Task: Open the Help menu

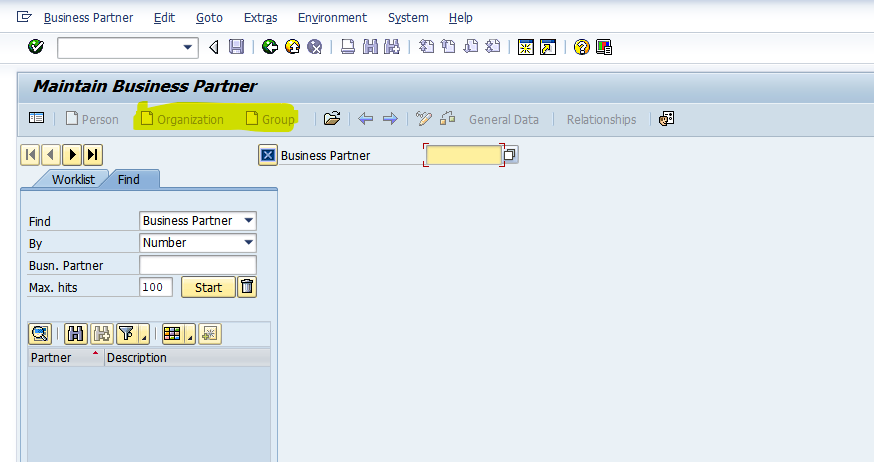Action: click(x=460, y=18)
